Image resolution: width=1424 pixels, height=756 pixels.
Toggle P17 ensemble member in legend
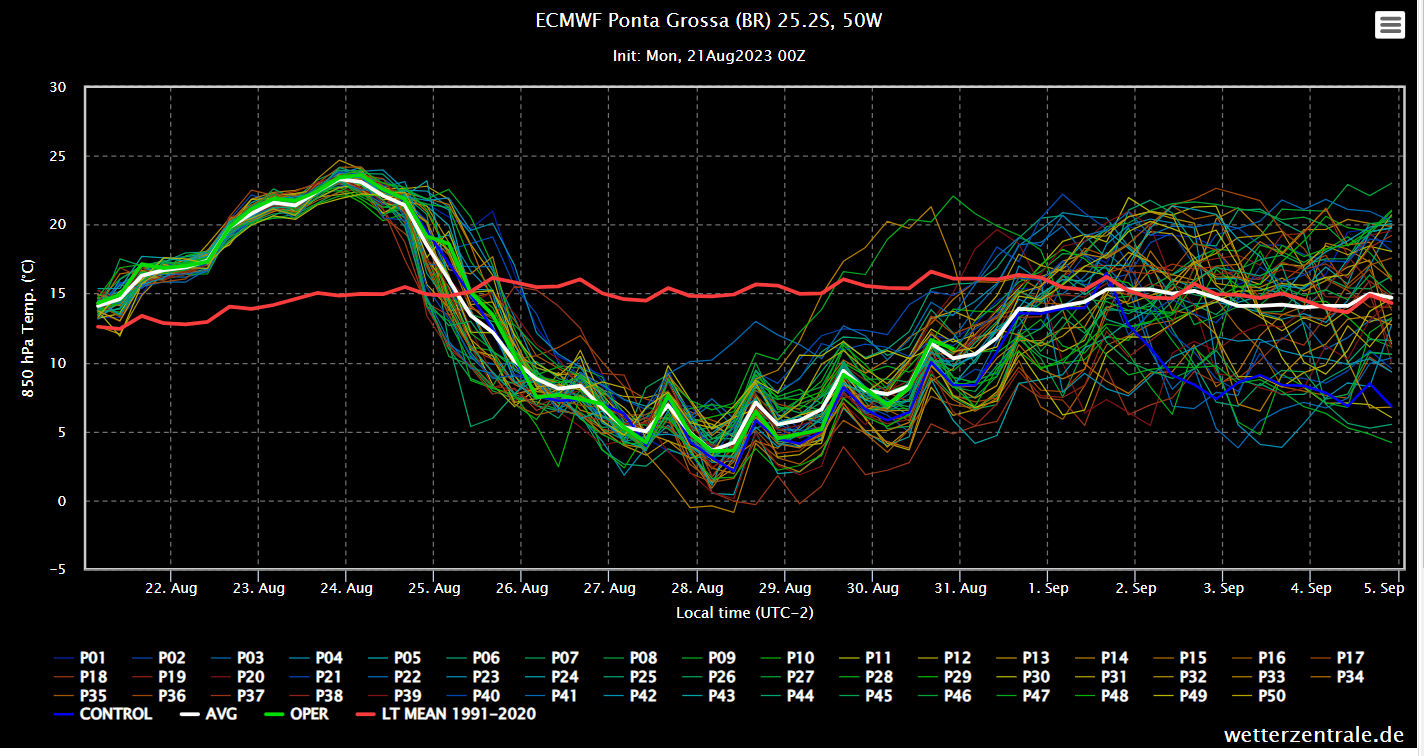pos(1335,658)
